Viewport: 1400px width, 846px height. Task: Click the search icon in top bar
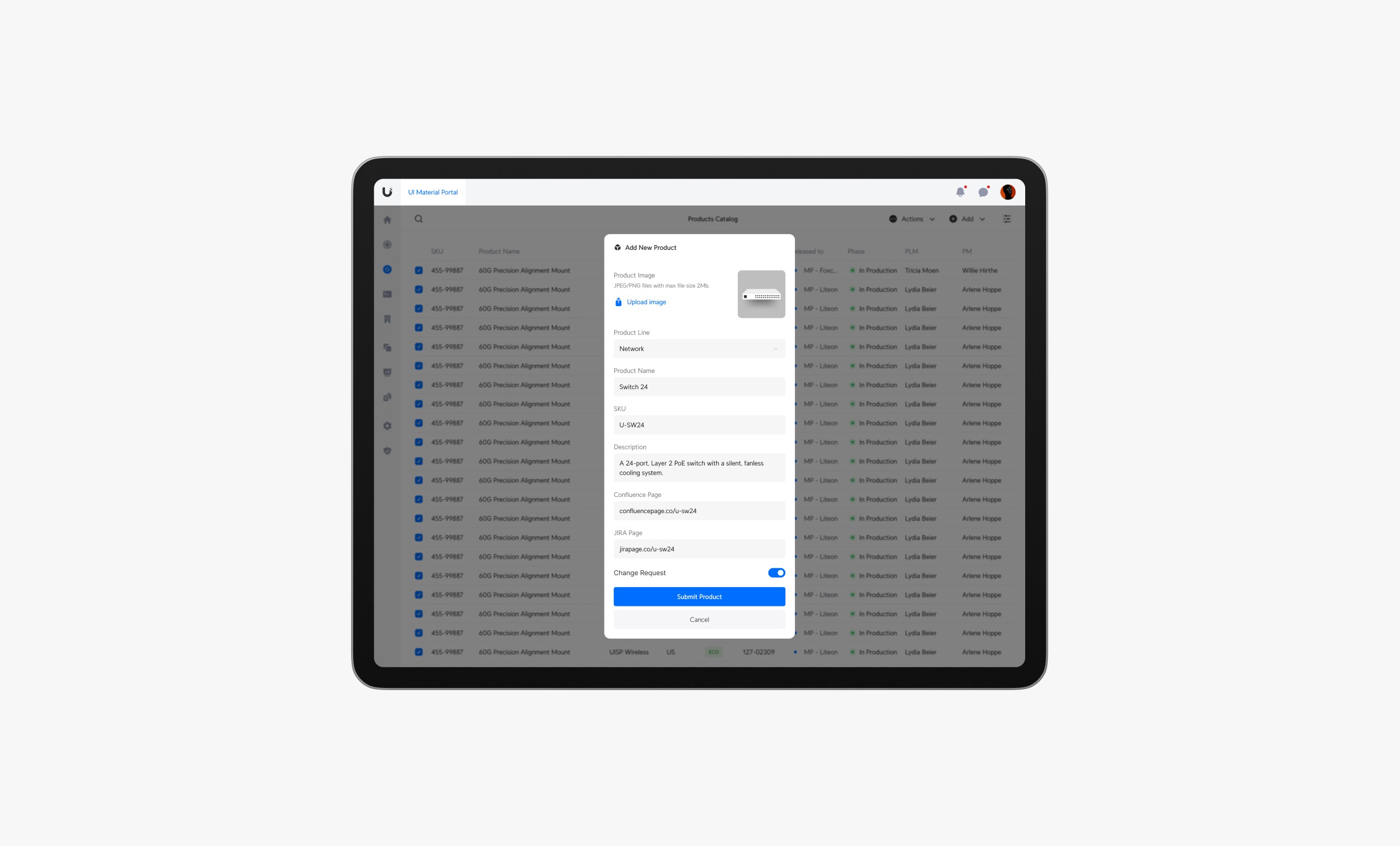(418, 218)
